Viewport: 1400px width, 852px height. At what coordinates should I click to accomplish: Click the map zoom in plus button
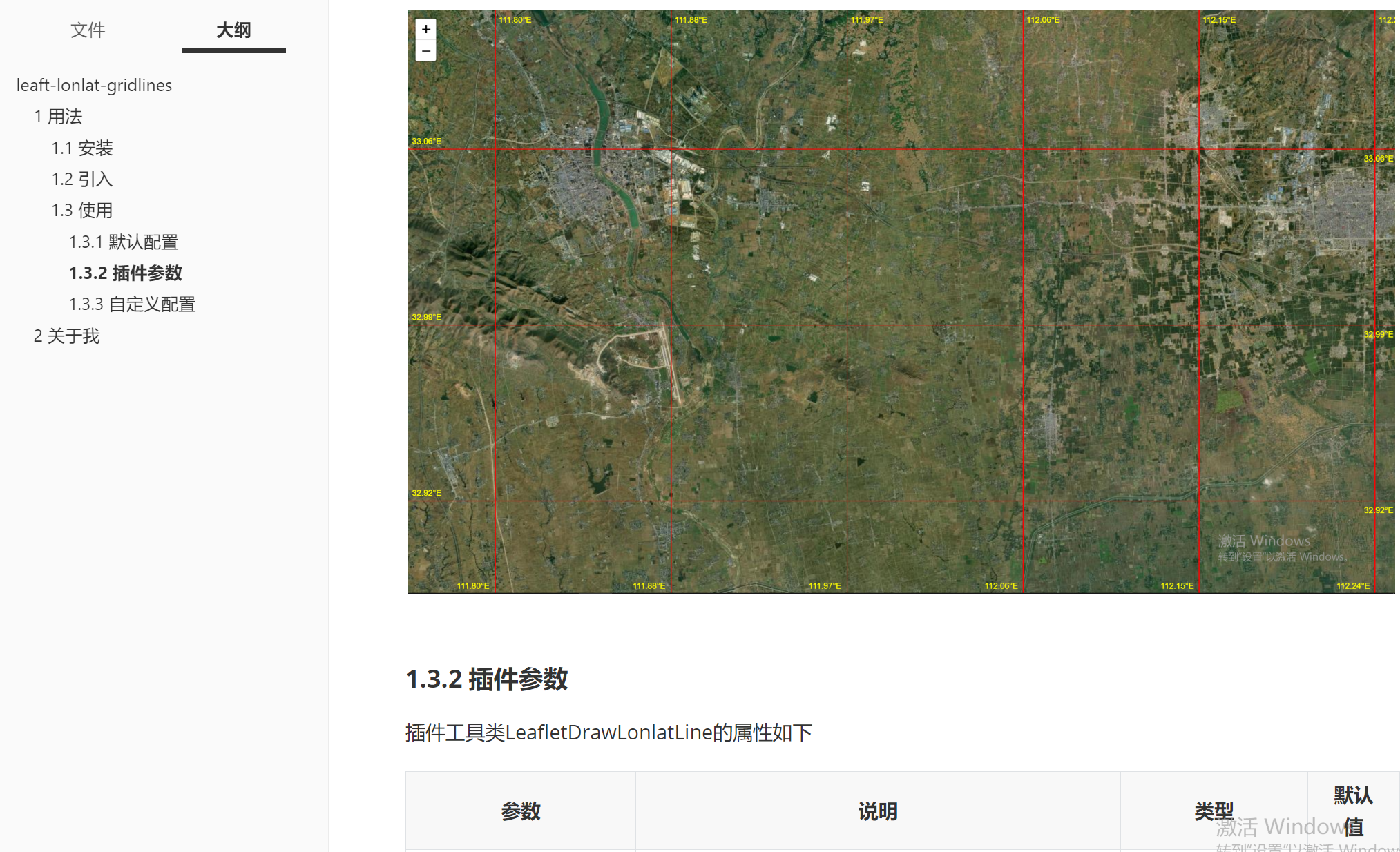click(x=426, y=29)
